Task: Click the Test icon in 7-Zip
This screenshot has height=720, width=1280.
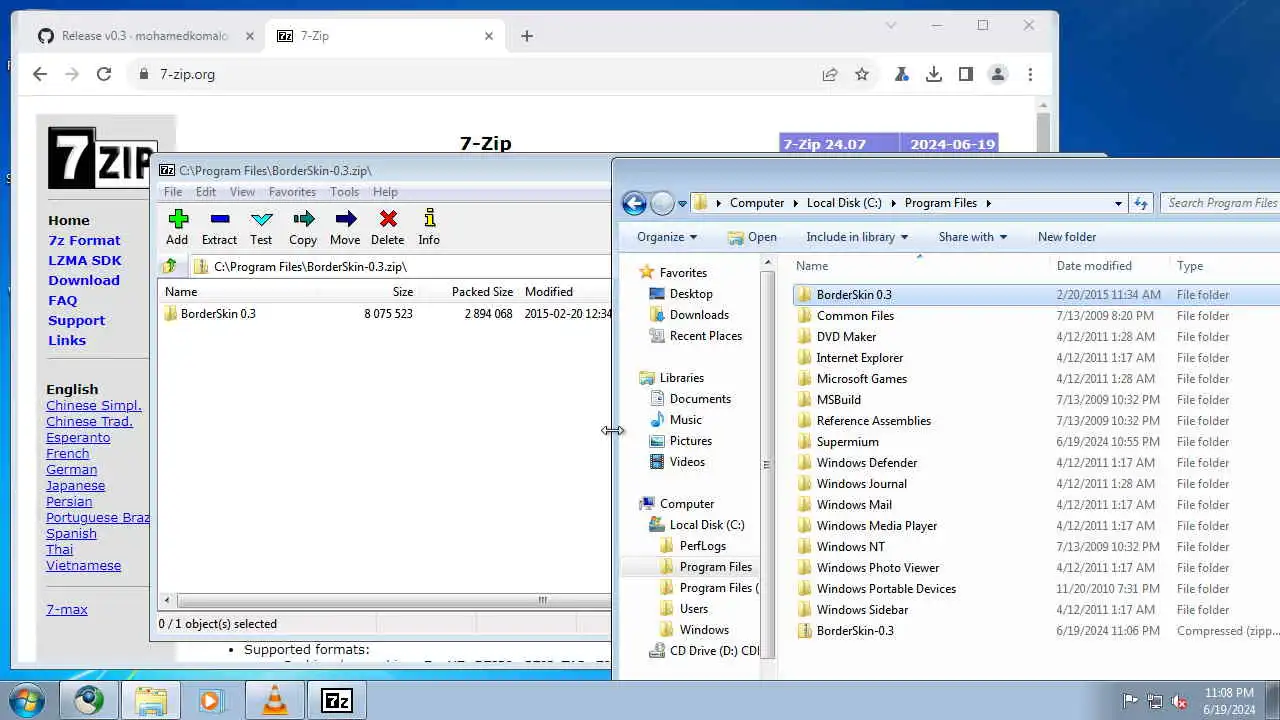Action: [262, 219]
